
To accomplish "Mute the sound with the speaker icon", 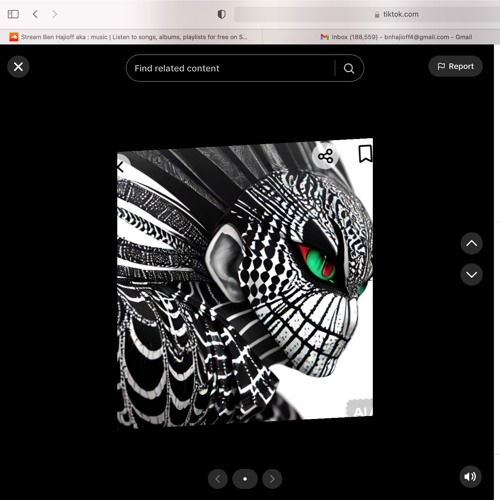I will (470, 477).
